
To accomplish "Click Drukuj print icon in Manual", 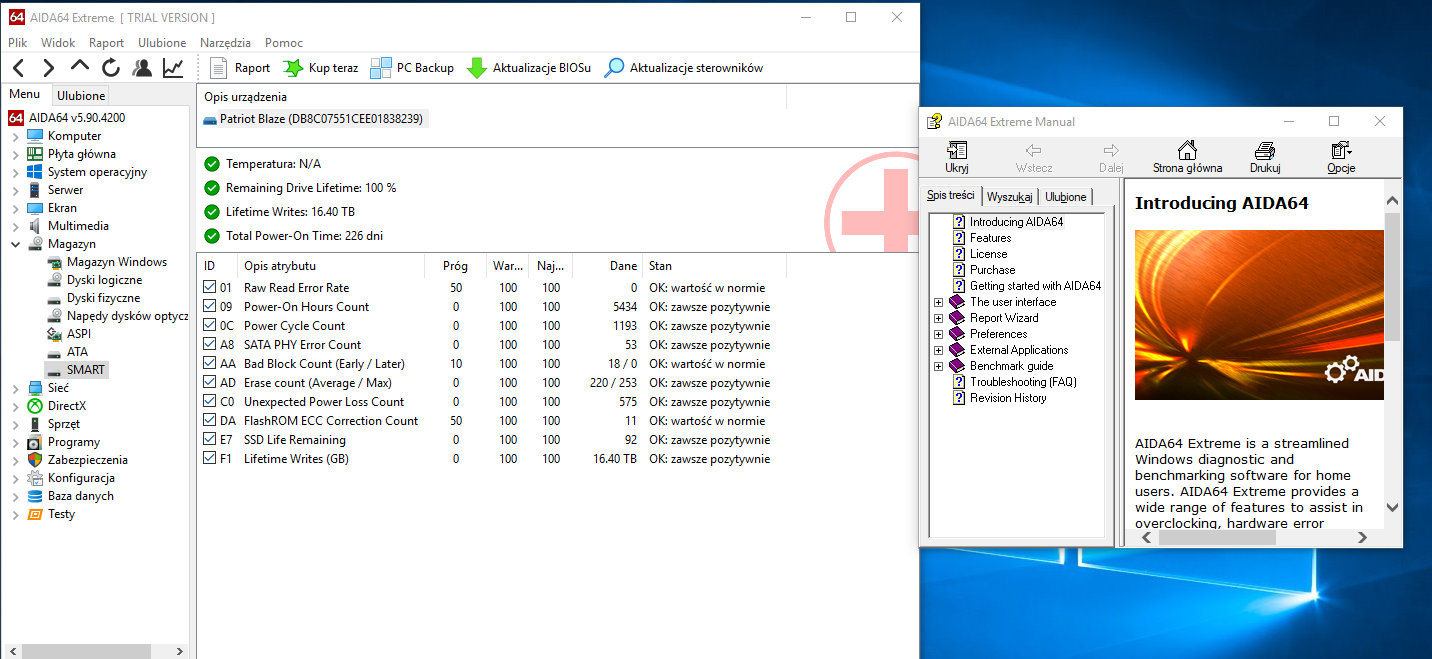I will 1265,157.
